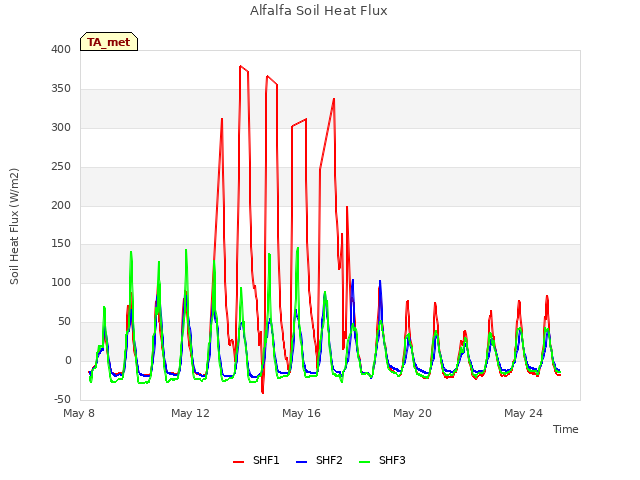
Task: Click the May 20 x-axis label
Action: [x=412, y=413]
